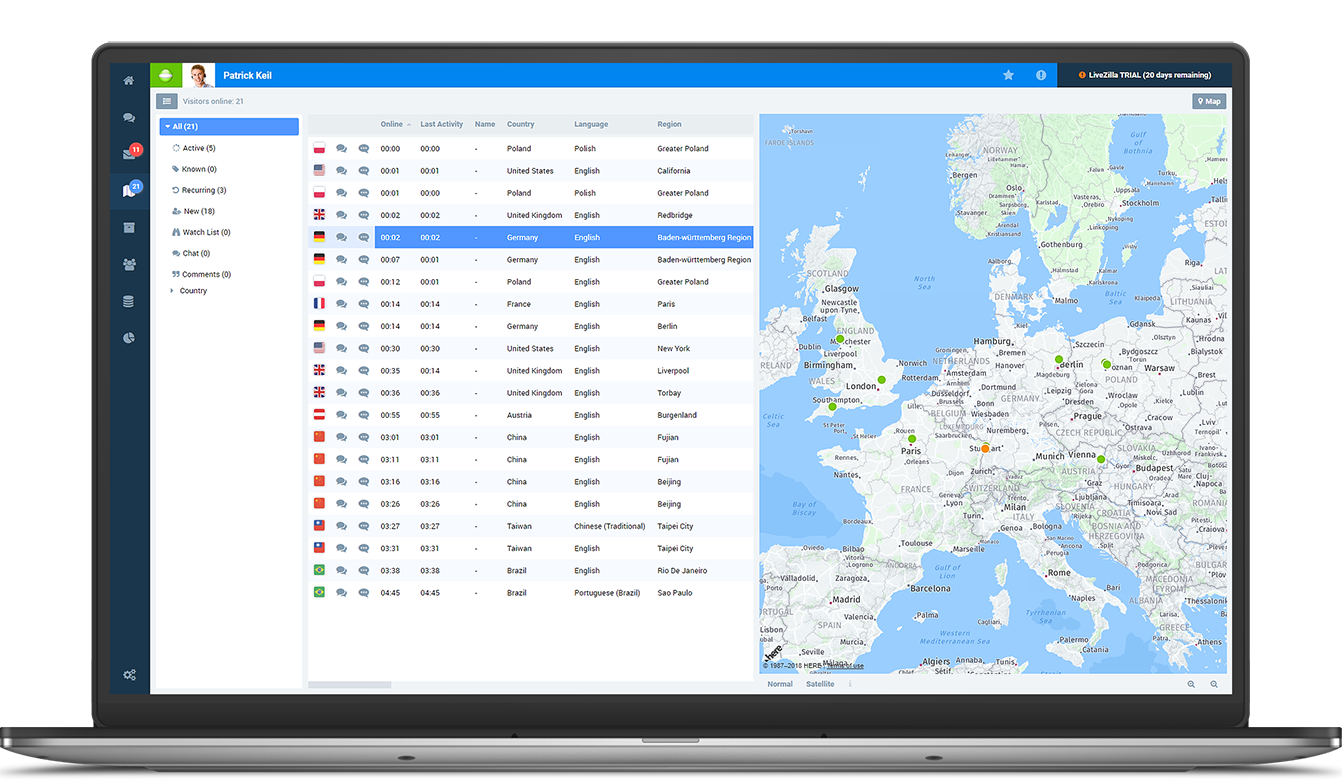
Task: Sort by Language column header
Action: point(591,124)
